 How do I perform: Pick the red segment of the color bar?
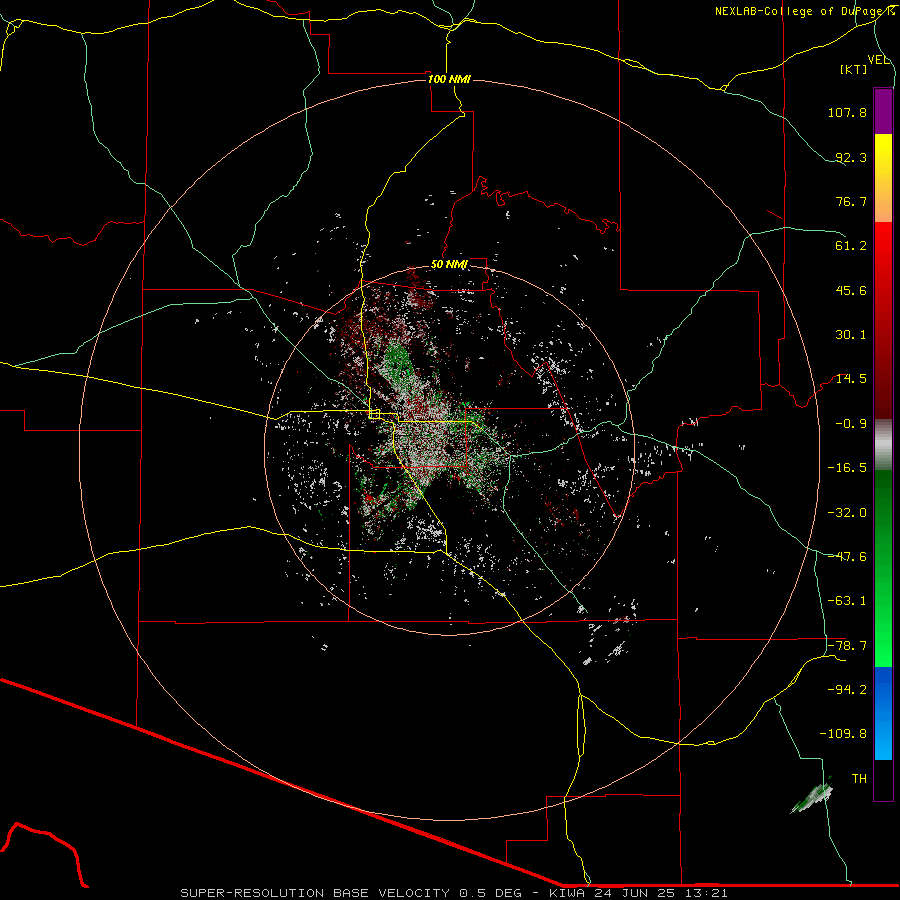tap(883, 320)
